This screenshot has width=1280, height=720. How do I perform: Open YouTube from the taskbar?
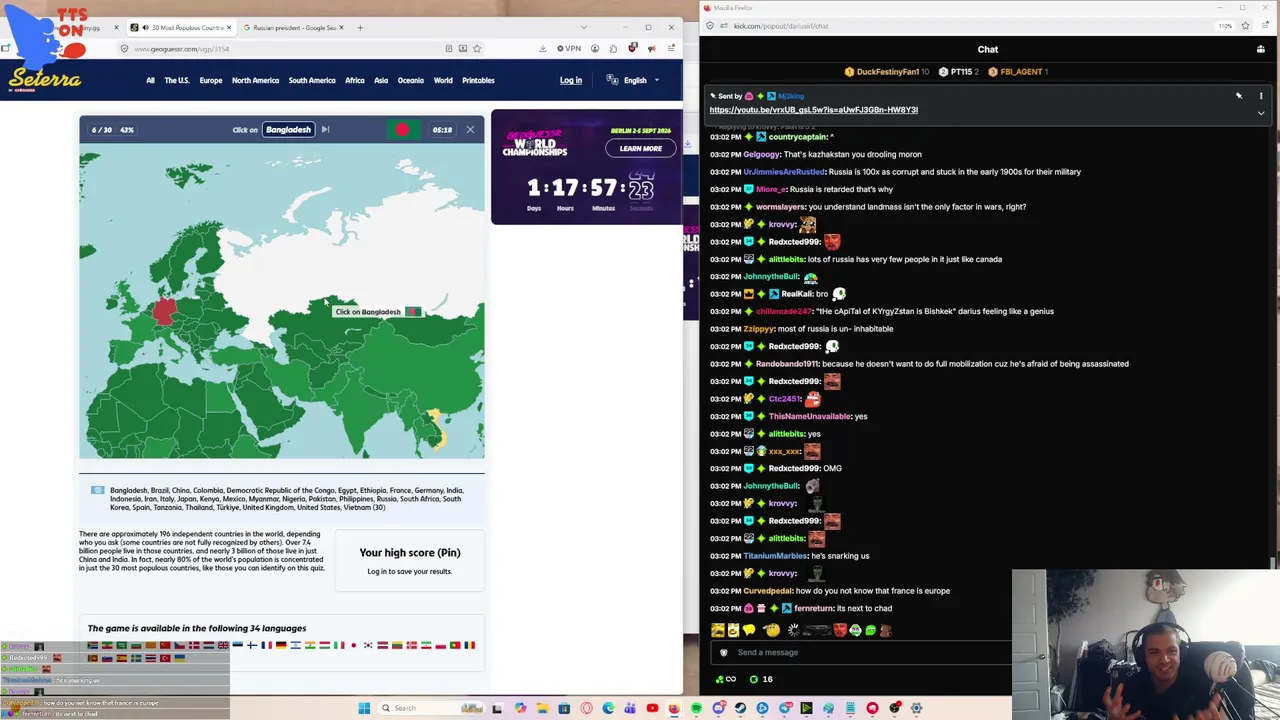tap(652, 708)
